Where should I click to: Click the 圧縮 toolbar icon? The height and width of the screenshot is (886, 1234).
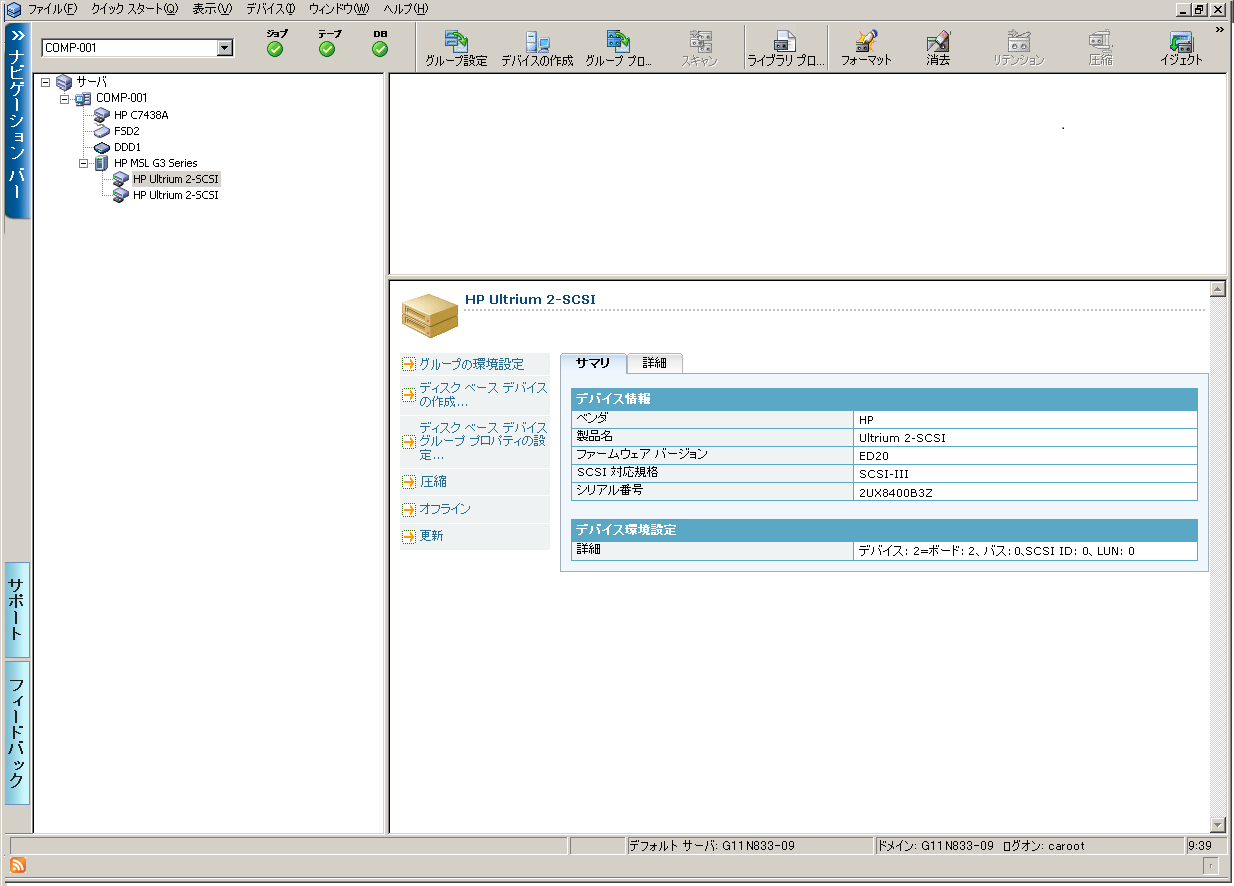pos(1101,48)
